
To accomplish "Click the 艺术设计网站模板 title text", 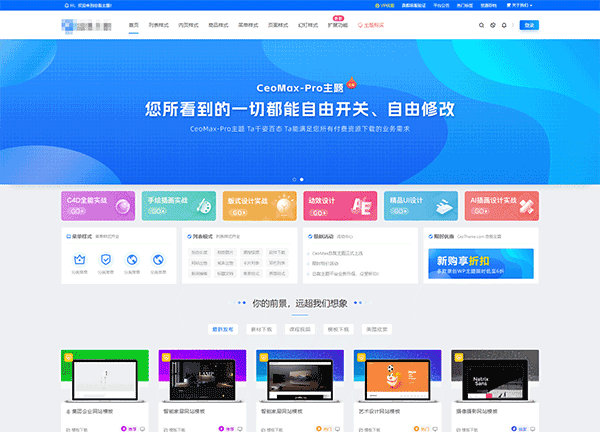I will pos(379,411).
